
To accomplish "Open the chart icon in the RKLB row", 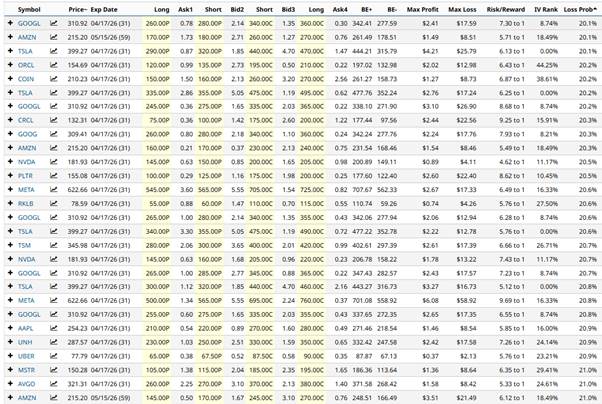I will click(x=54, y=204).
